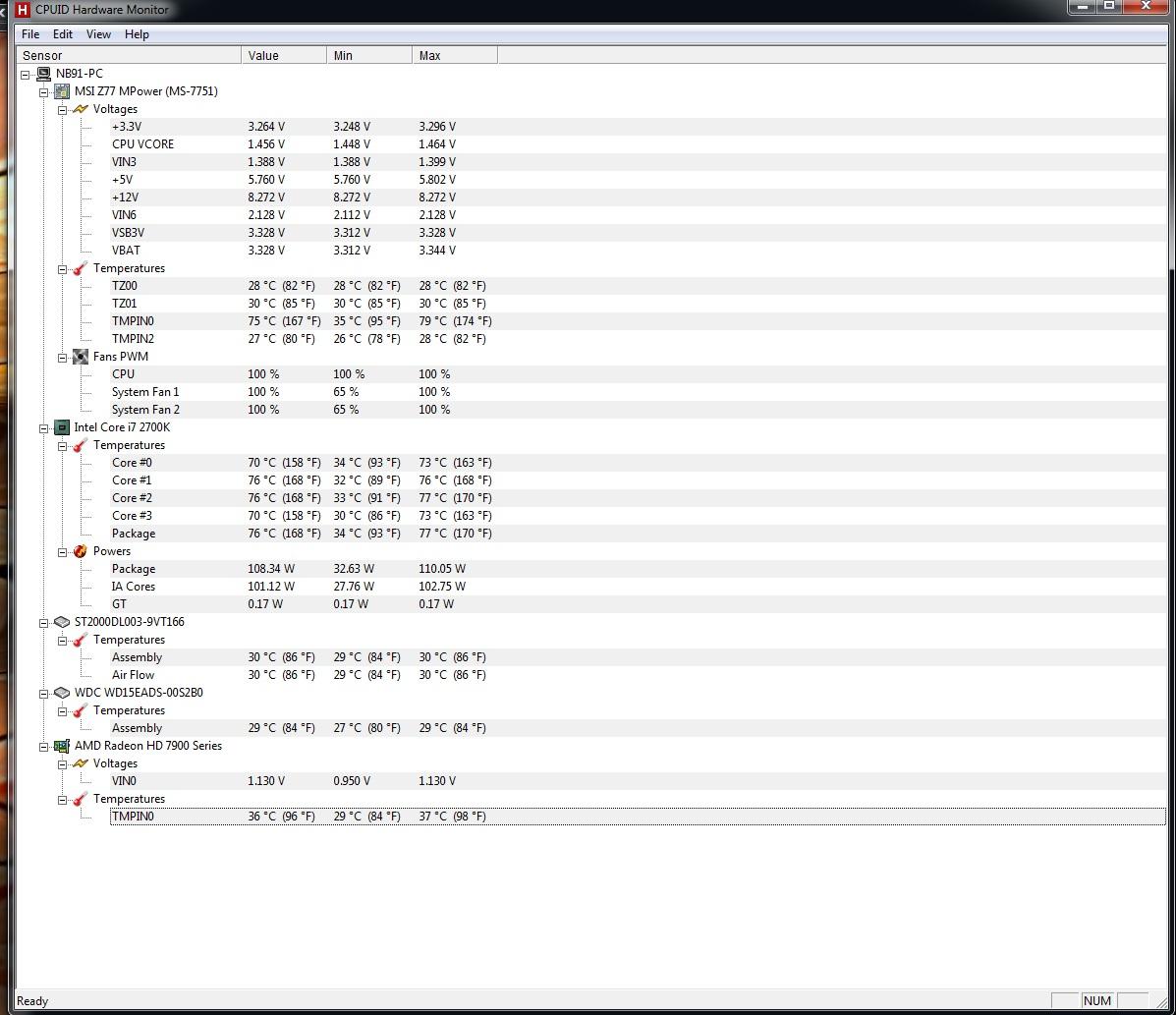Collapse the motherboard Voltages section
Viewport: 1176px width, 1015px height.
pos(63,110)
